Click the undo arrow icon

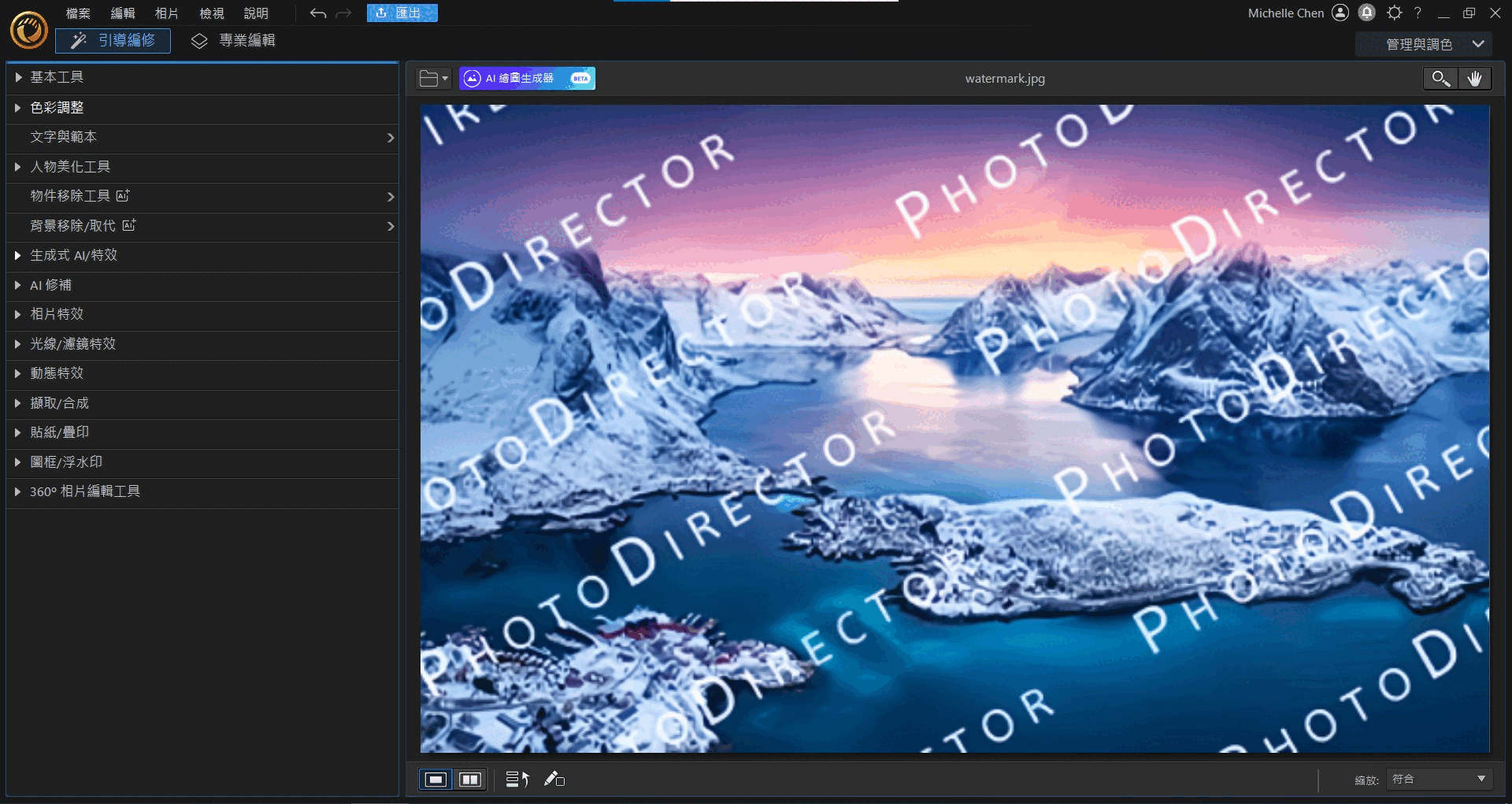(317, 13)
